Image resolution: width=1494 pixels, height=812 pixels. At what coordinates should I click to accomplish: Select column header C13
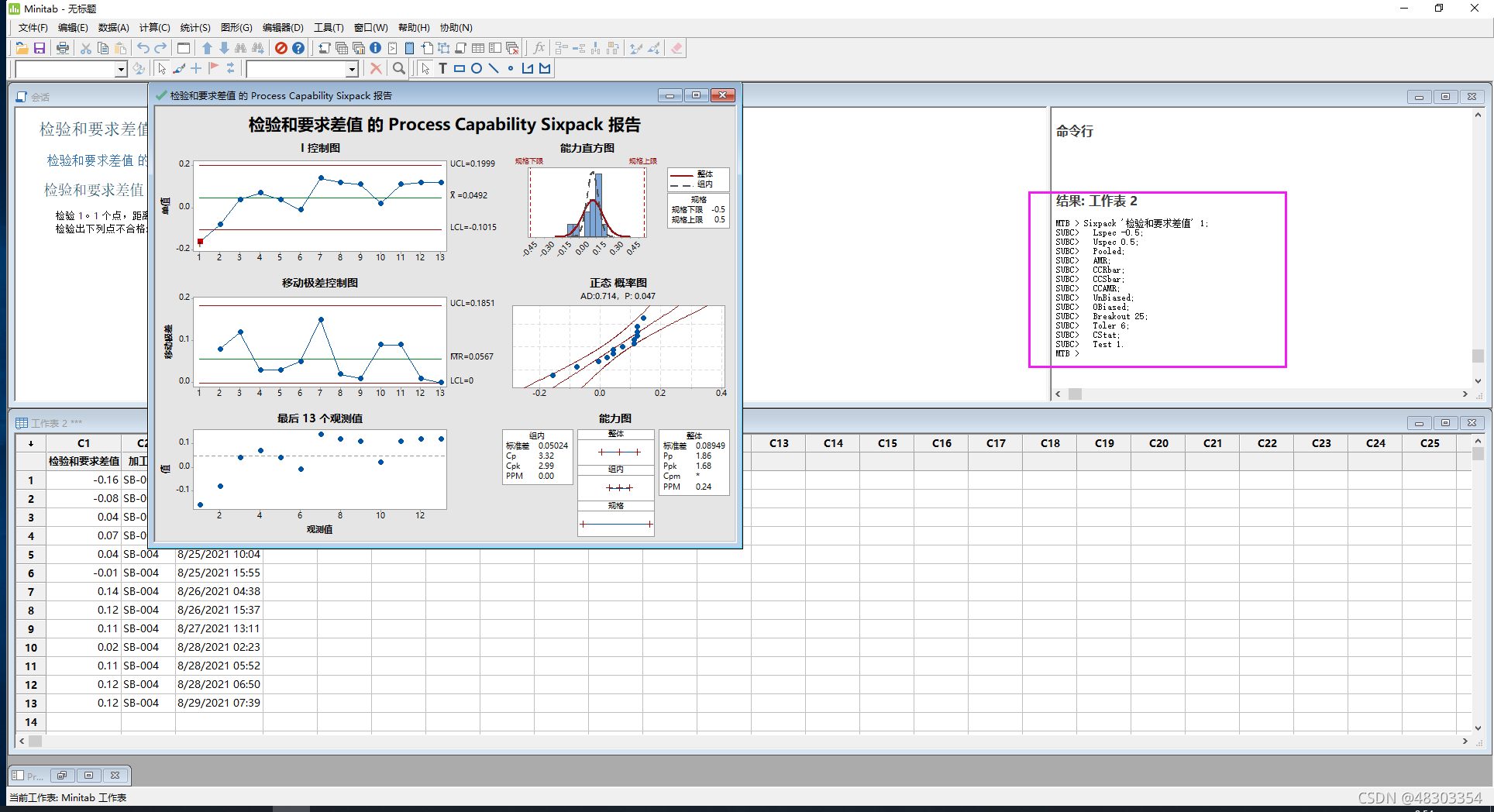(779, 443)
